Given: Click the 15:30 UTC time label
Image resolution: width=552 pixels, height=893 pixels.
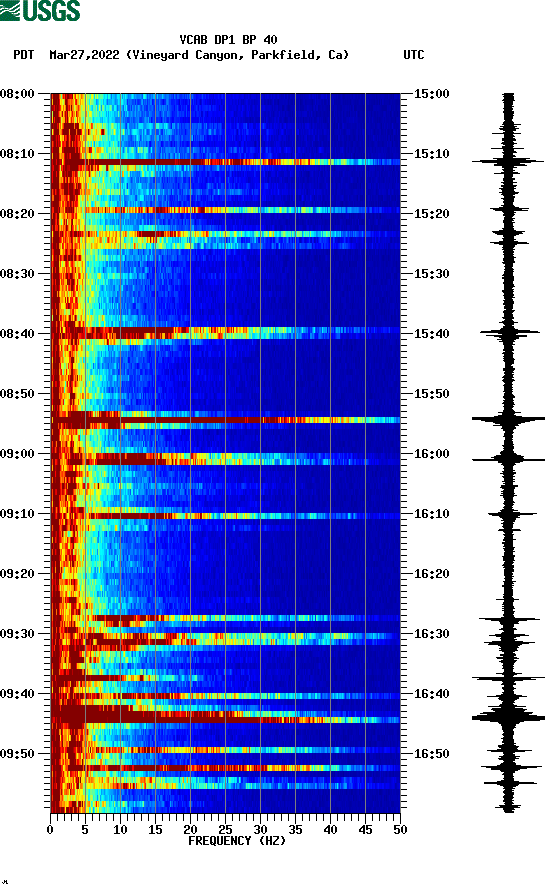Looking at the screenshot, I should point(431,273).
